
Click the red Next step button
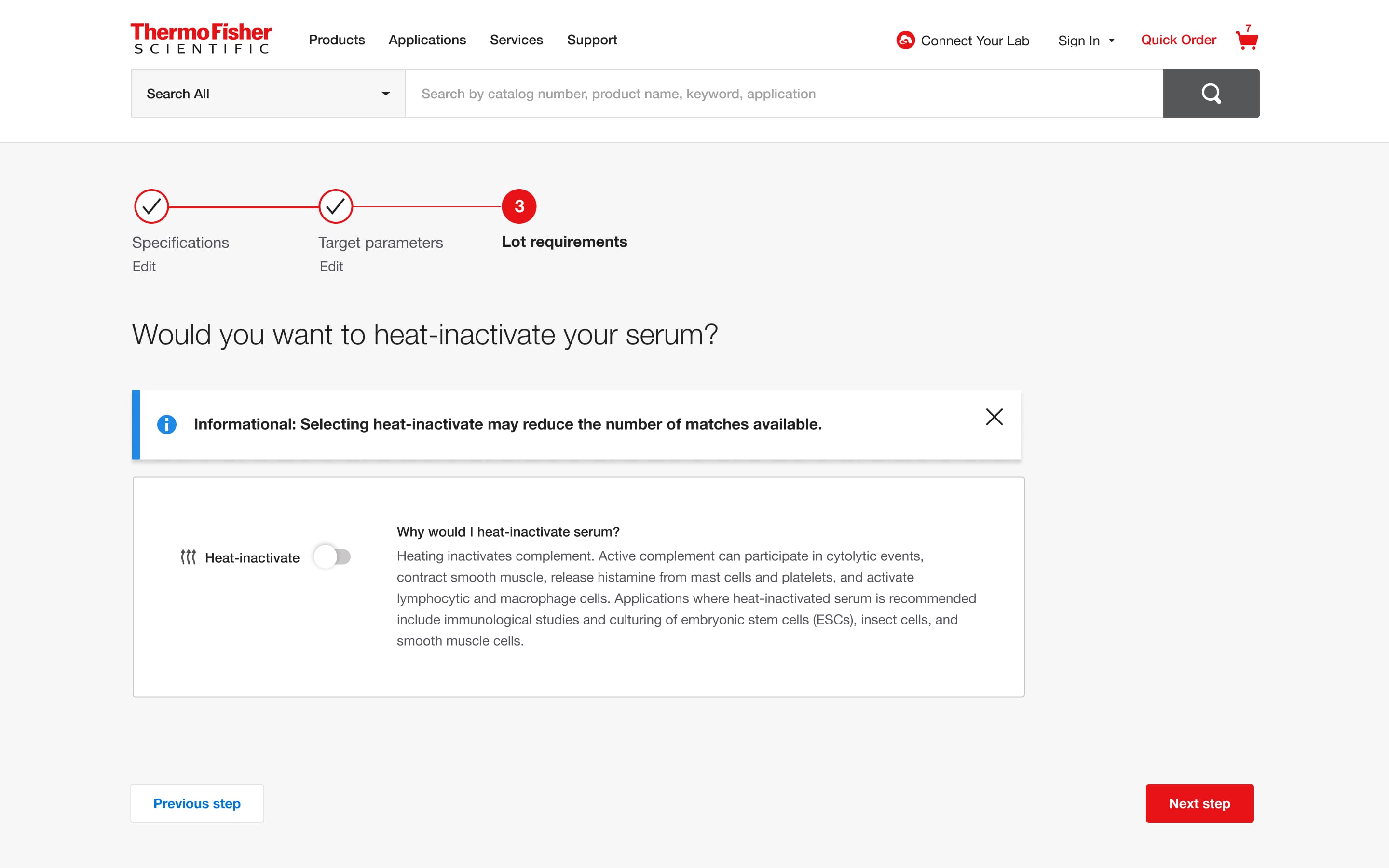(x=1199, y=803)
